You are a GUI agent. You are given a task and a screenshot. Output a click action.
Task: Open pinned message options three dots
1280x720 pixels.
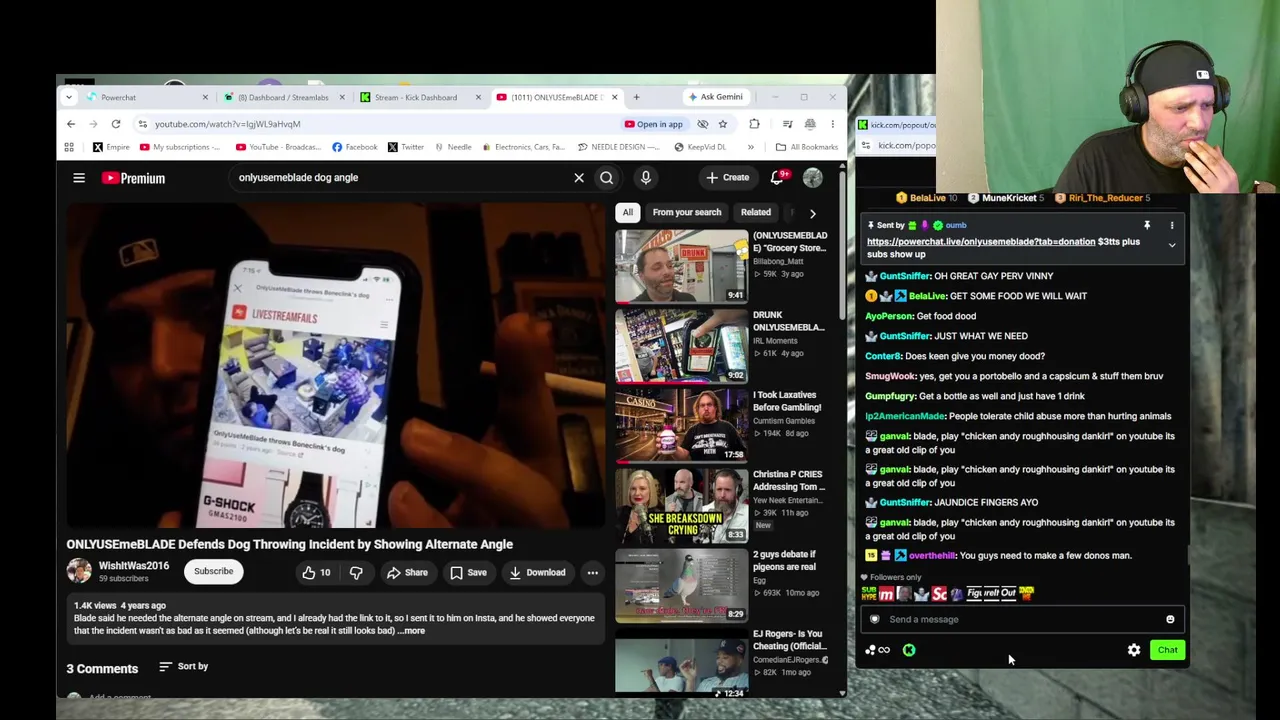click(x=1172, y=225)
